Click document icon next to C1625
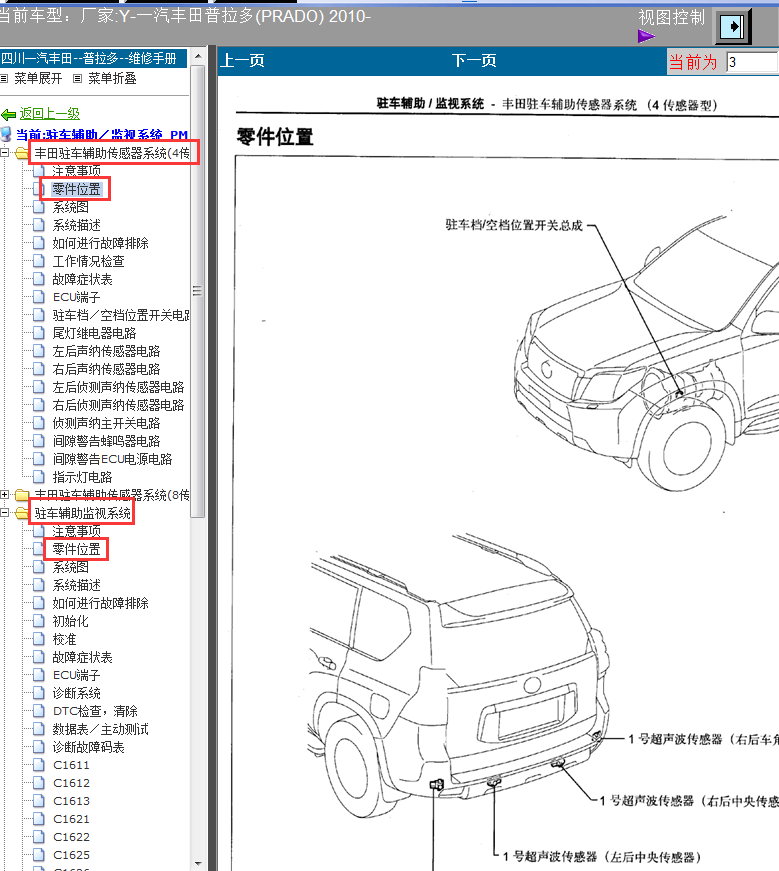This screenshot has width=779, height=871. click(x=38, y=855)
